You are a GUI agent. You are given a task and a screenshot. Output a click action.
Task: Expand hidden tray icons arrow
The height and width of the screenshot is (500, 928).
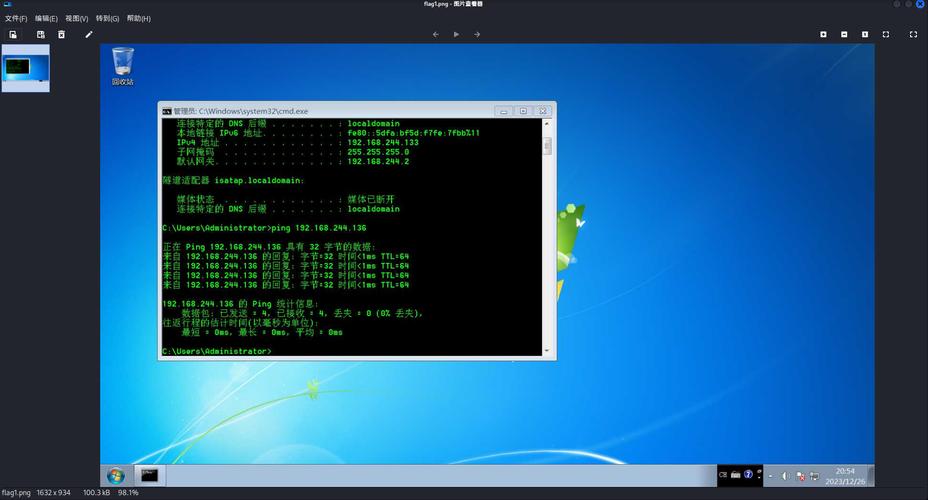coord(770,476)
